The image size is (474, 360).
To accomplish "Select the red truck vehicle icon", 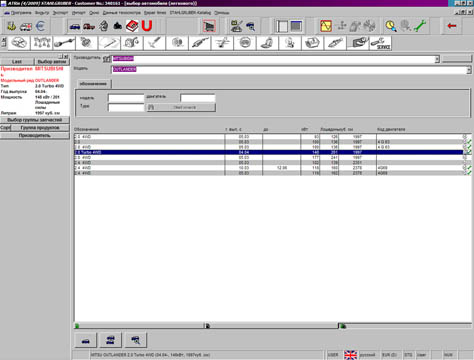I will point(89,26).
